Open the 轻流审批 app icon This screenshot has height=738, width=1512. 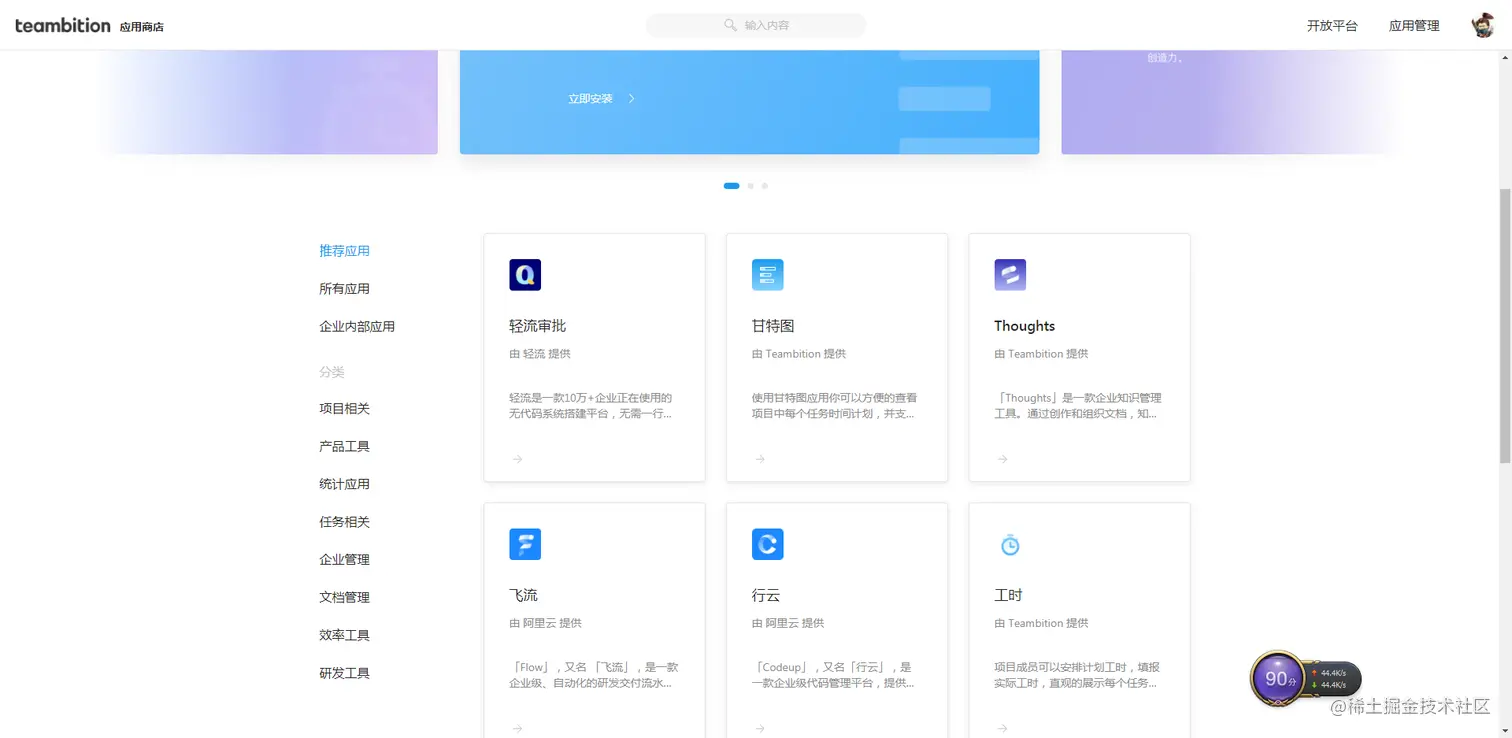525,275
